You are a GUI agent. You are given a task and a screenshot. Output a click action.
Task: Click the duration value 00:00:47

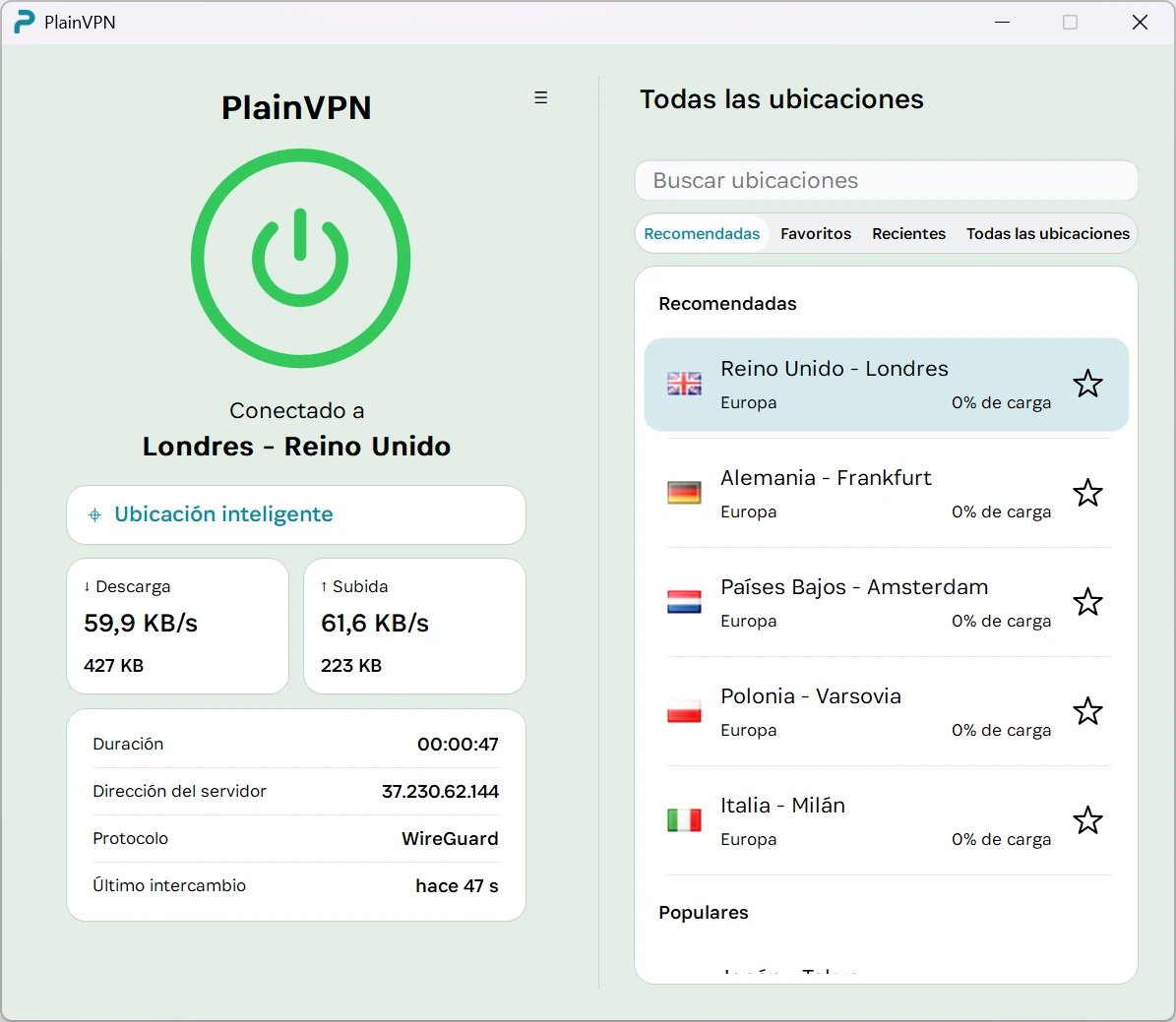pyautogui.click(x=459, y=744)
